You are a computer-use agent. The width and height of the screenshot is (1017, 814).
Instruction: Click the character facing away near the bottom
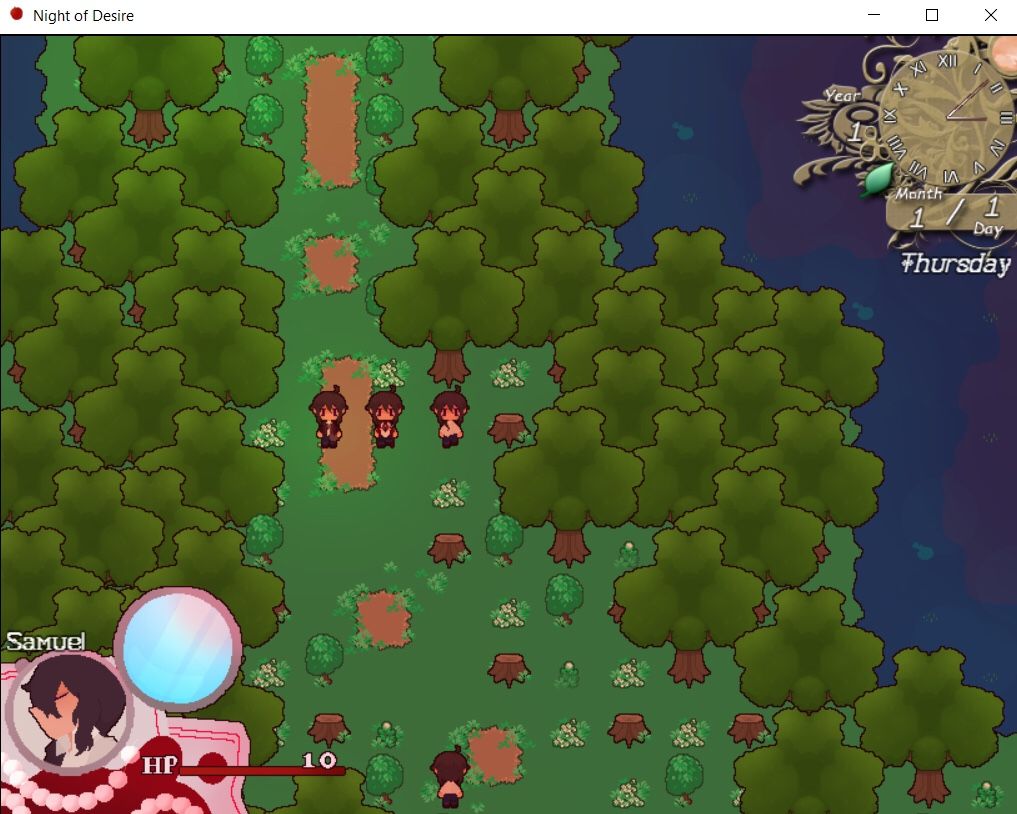pyautogui.click(x=449, y=776)
